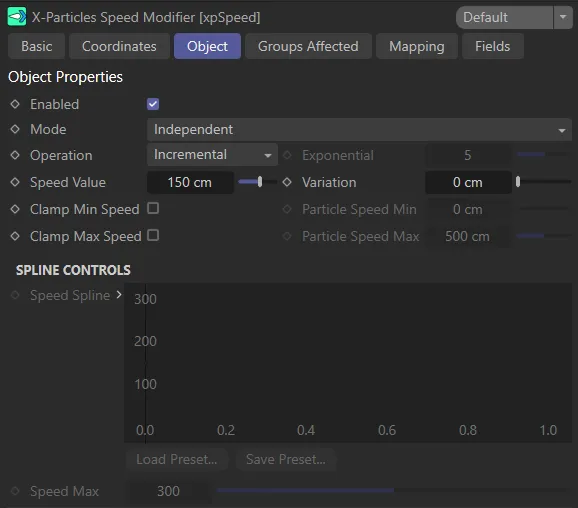This screenshot has width=578, height=508.
Task: Open the Default layout dropdown
Action: point(504,17)
